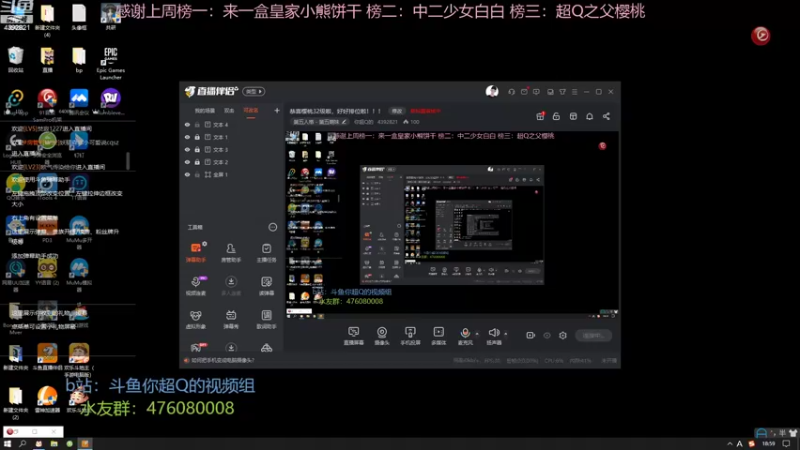The width and height of the screenshot is (800, 450).
Task: Click the scrollbar on desktop chat overlay
Action: click(x=128, y=161)
